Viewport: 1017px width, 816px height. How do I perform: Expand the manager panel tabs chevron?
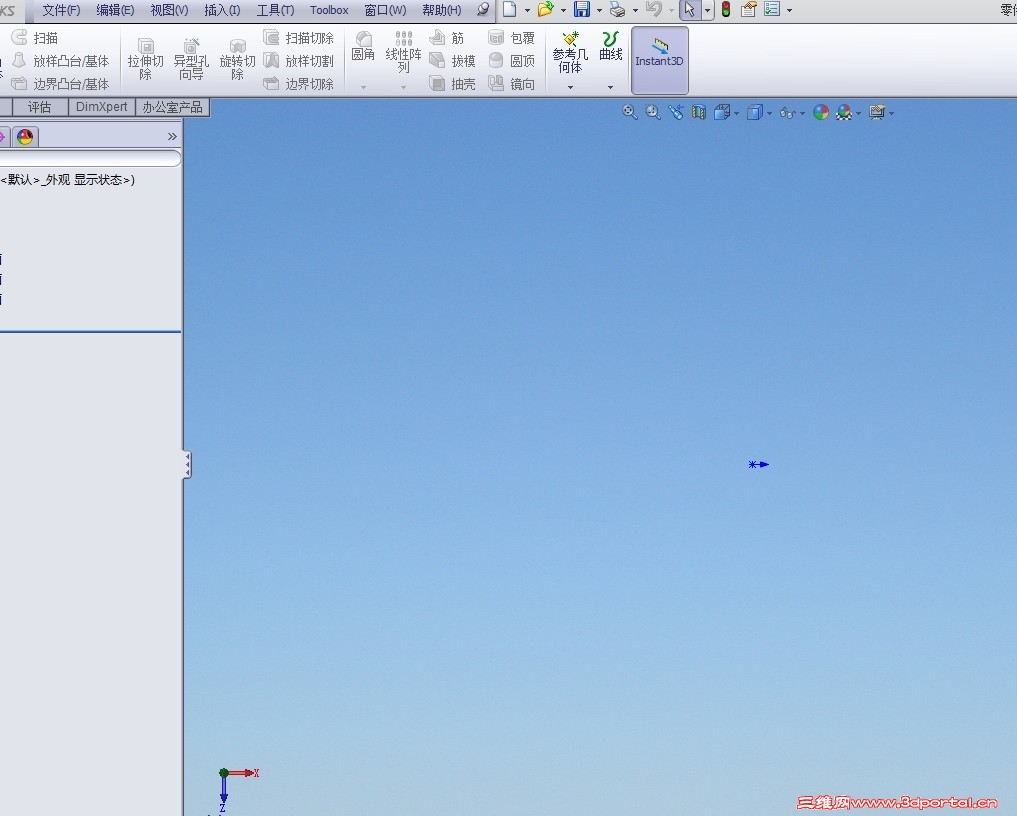pos(172,136)
